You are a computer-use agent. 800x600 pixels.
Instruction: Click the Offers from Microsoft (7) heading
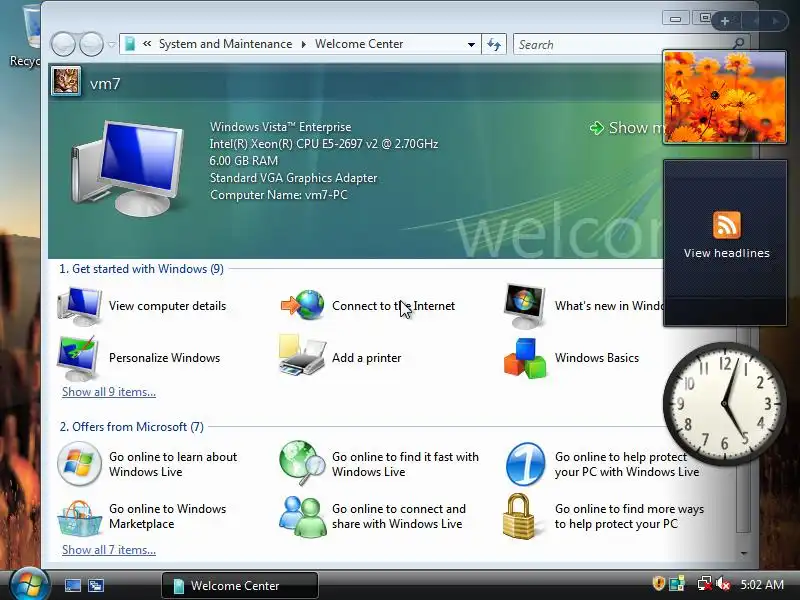[x=132, y=427]
